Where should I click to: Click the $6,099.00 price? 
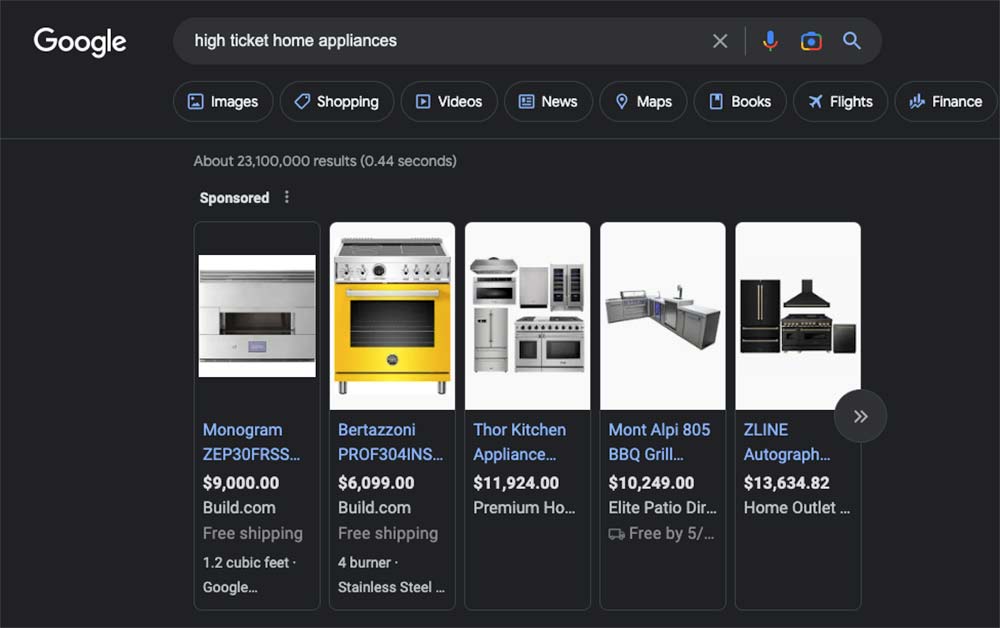click(376, 483)
